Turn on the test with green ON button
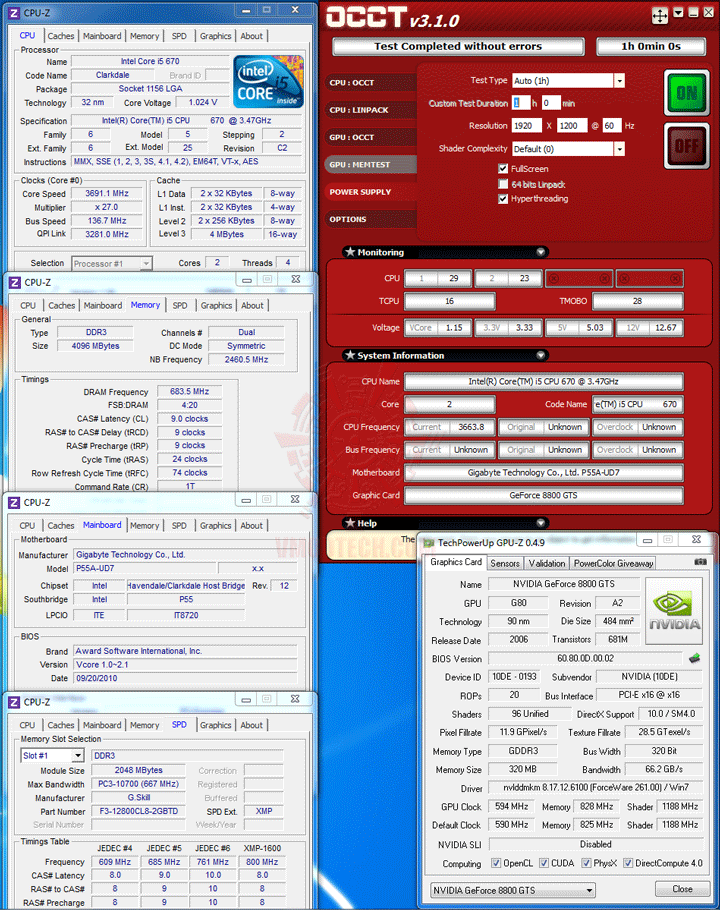The width and height of the screenshot is (720, 910). 686,93
